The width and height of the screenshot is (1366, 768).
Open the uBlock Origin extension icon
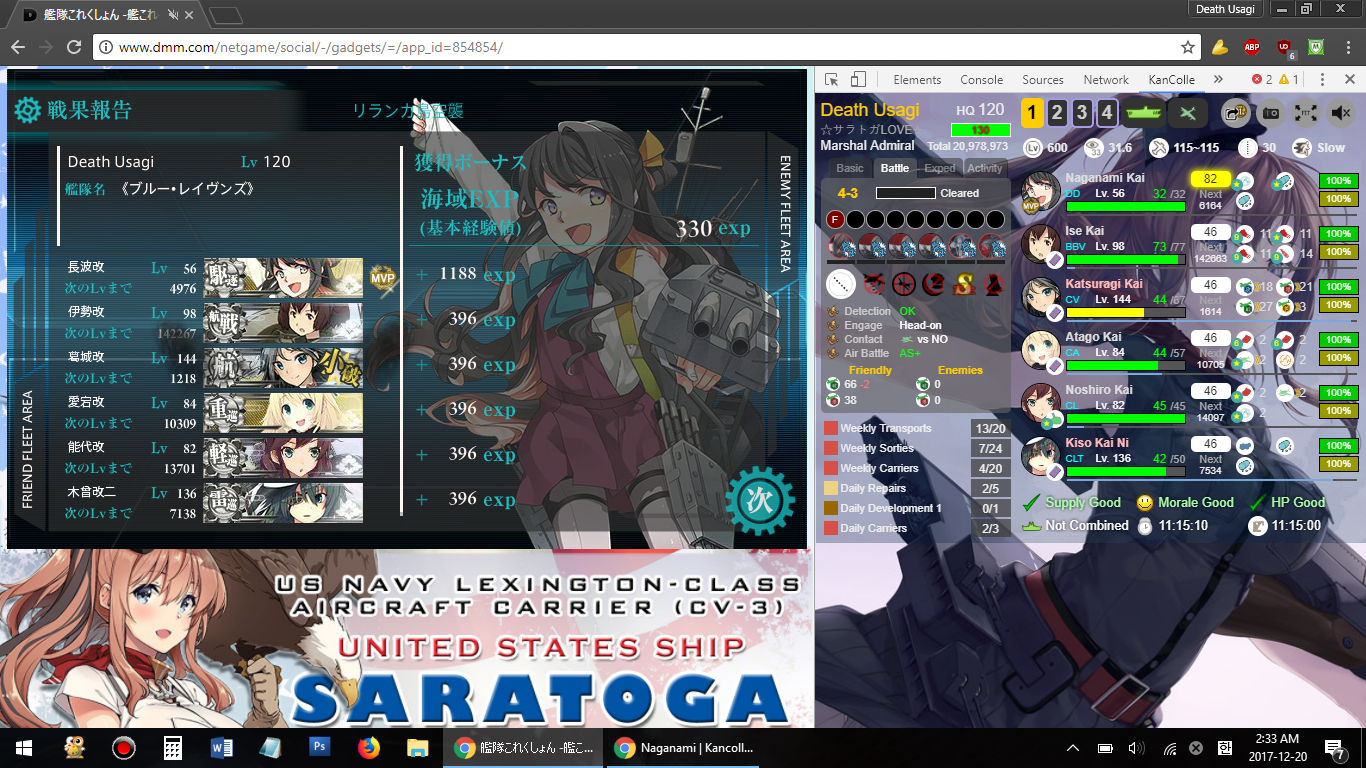1285,47
